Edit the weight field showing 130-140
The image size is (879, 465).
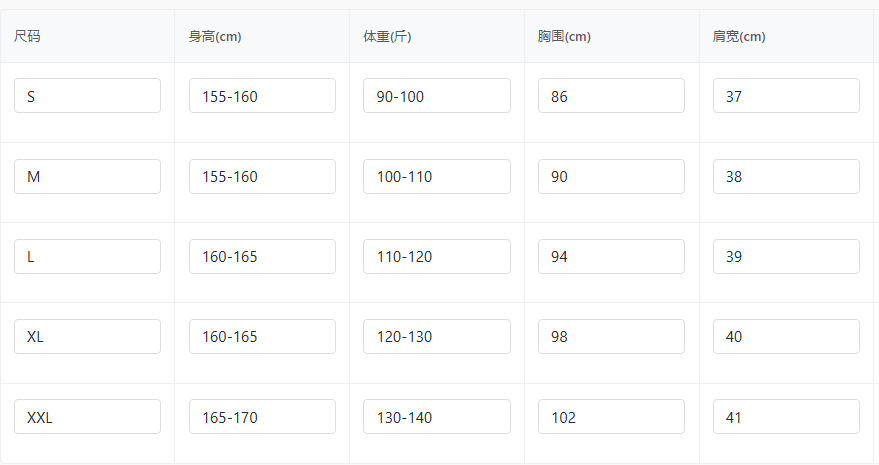coord(437,417)
